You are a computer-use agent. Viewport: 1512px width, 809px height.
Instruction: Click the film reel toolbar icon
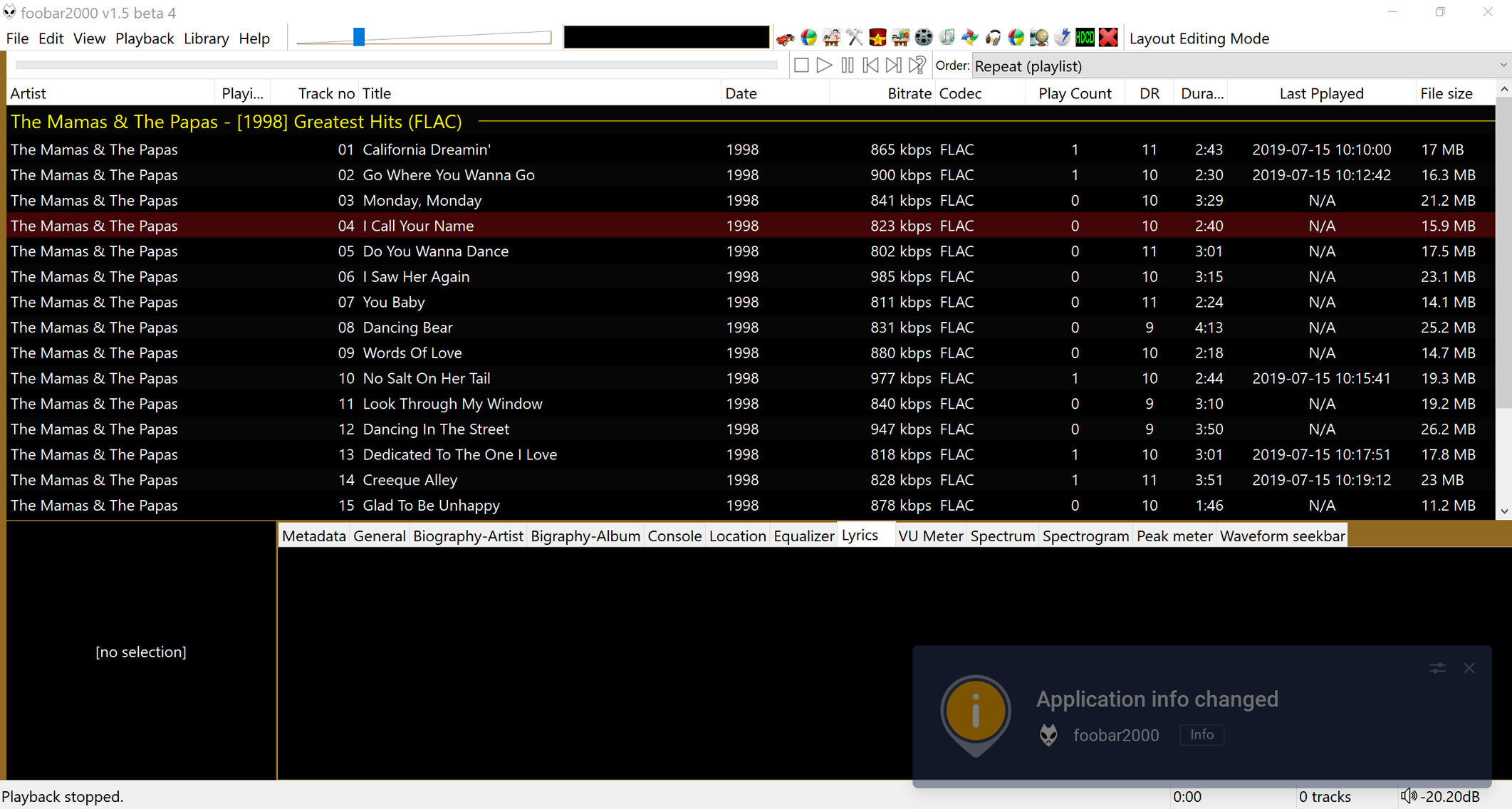(x=924, y=38)
